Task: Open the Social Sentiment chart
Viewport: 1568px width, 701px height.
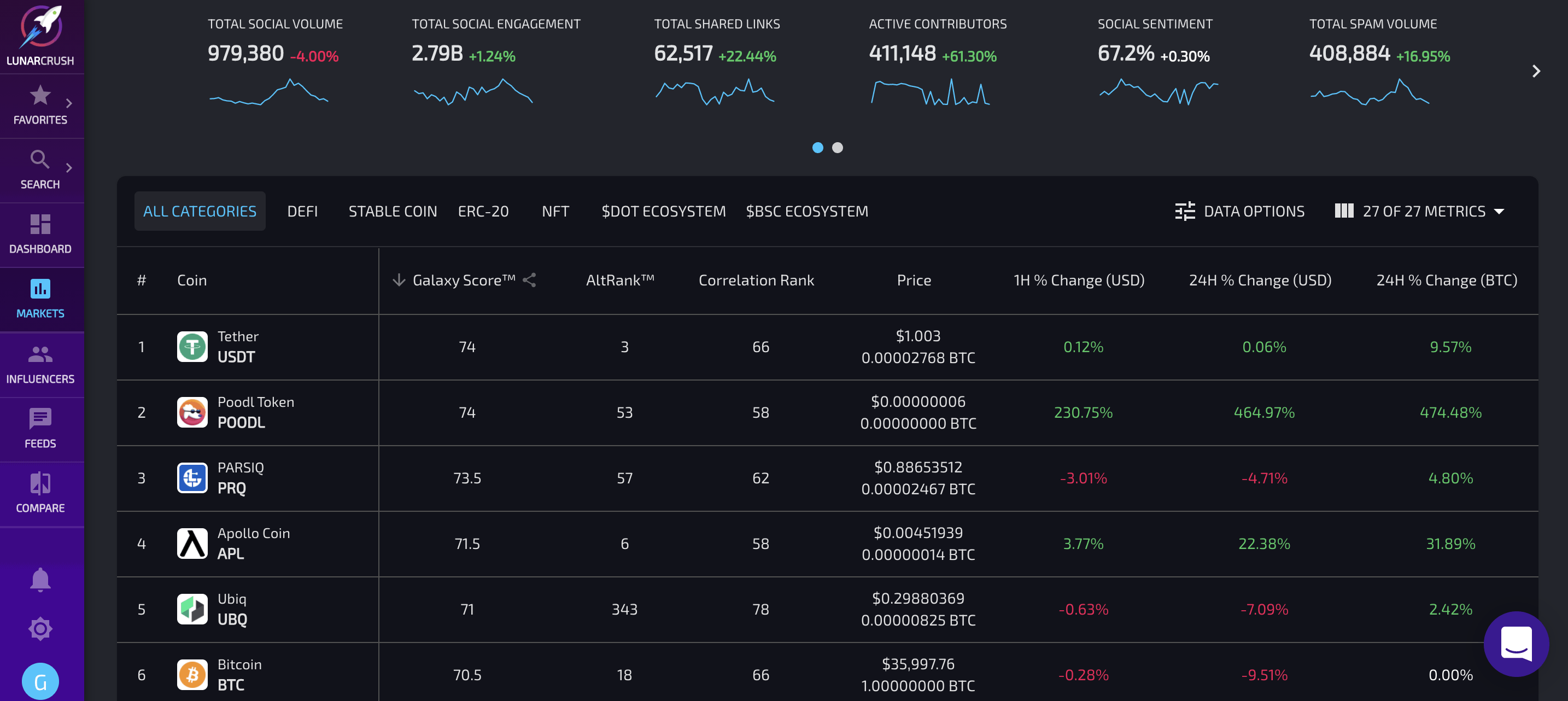Action: [1159, 92]
